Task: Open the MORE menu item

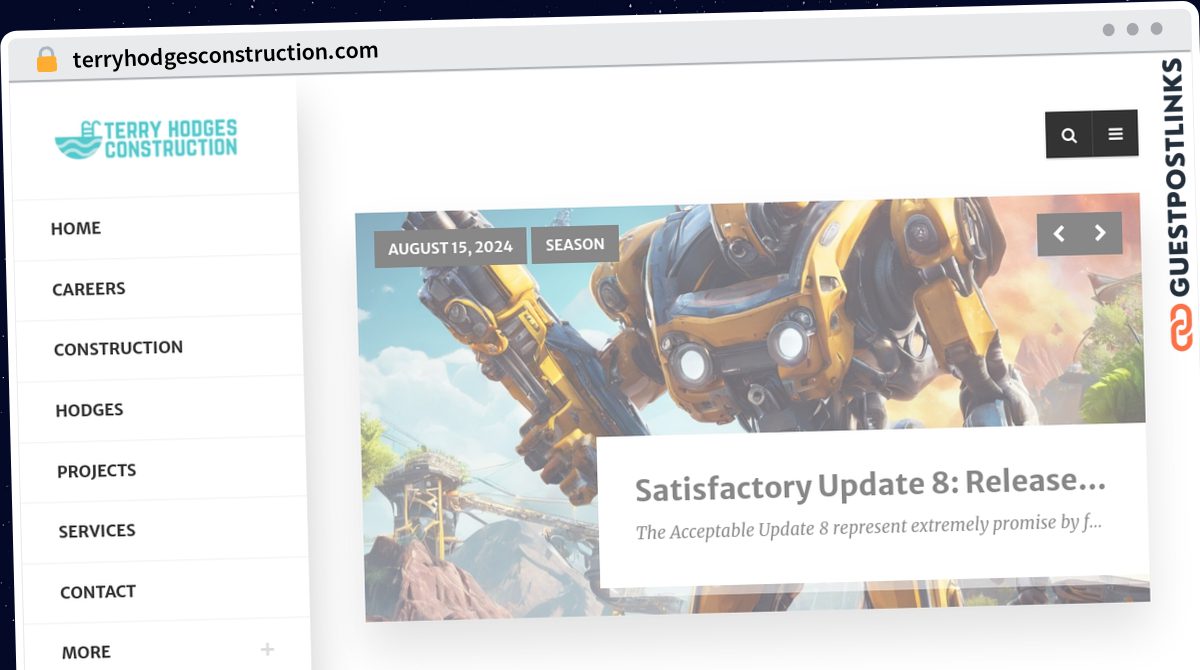Action: point(86,652)
